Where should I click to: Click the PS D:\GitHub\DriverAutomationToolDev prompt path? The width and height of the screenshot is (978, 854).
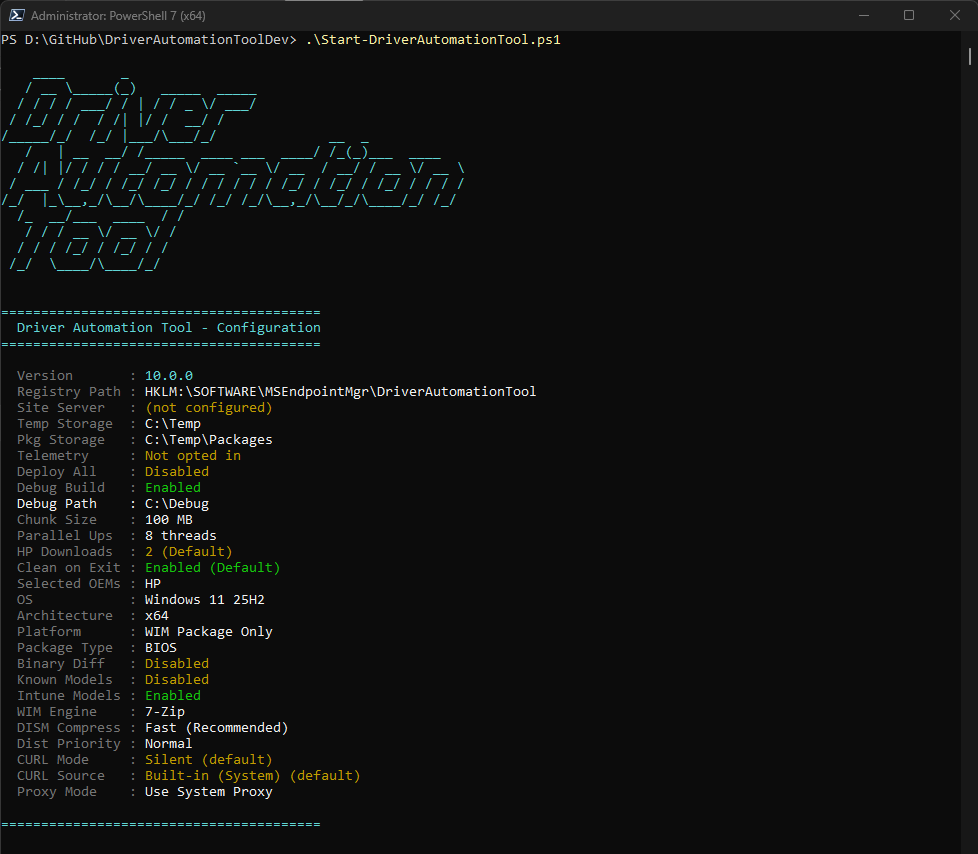pyautogui.click(x=148, y=40)
